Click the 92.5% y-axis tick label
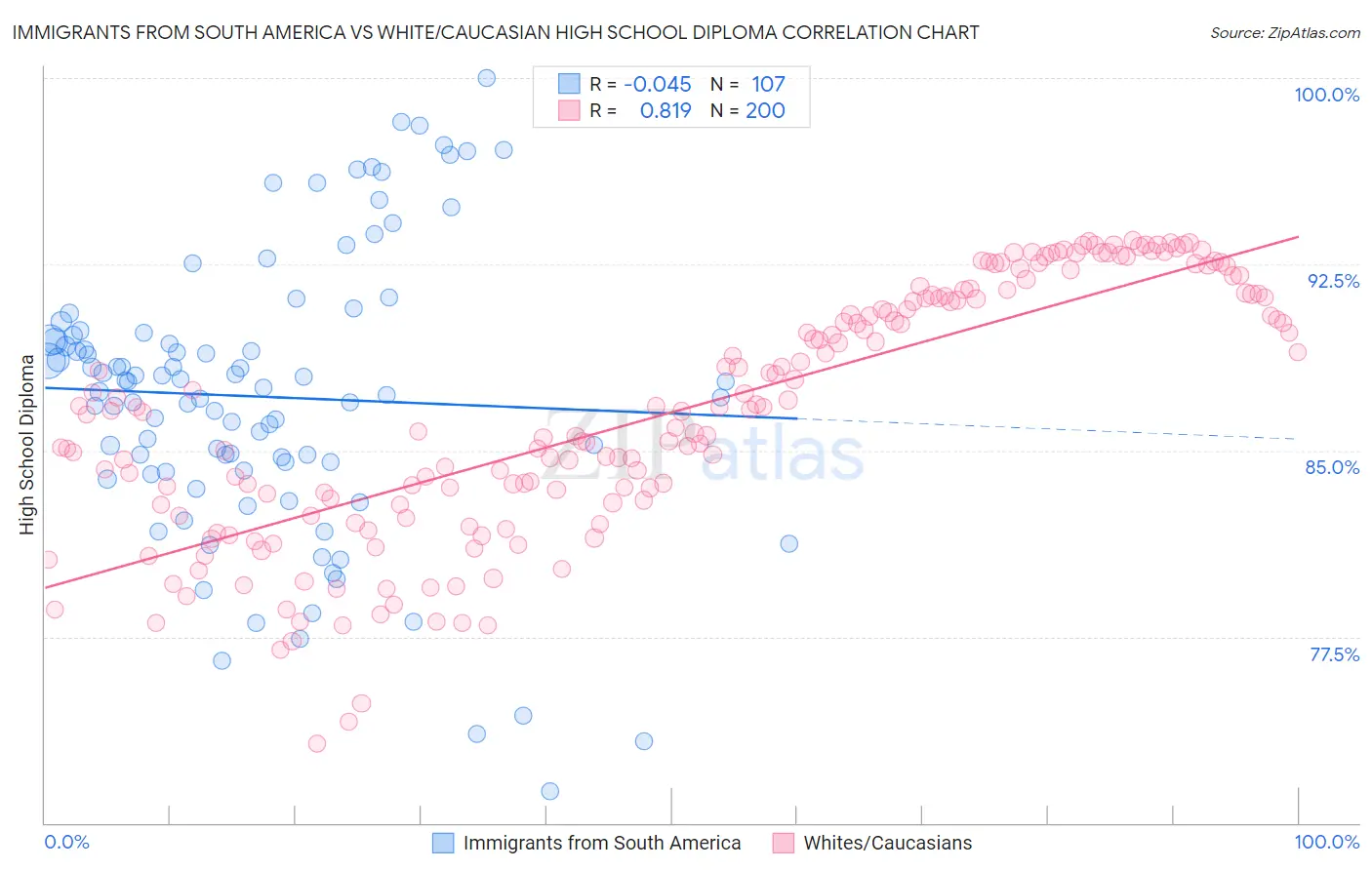This screenshot has height=870, width=1372. coord(1333,281)
